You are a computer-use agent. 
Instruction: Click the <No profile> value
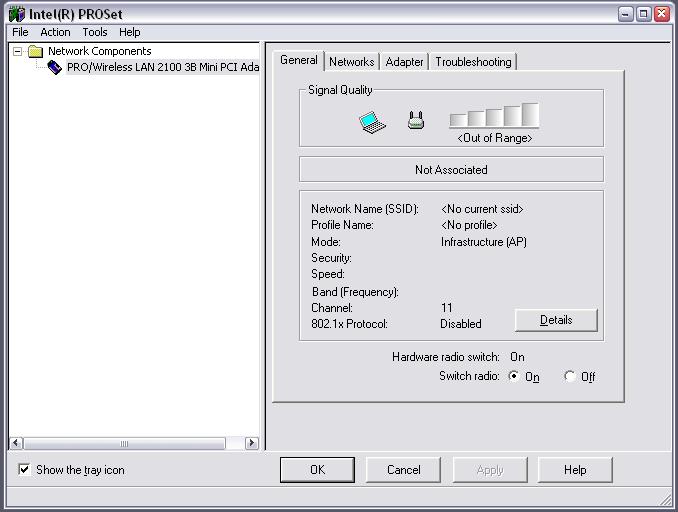pos(469,225)
